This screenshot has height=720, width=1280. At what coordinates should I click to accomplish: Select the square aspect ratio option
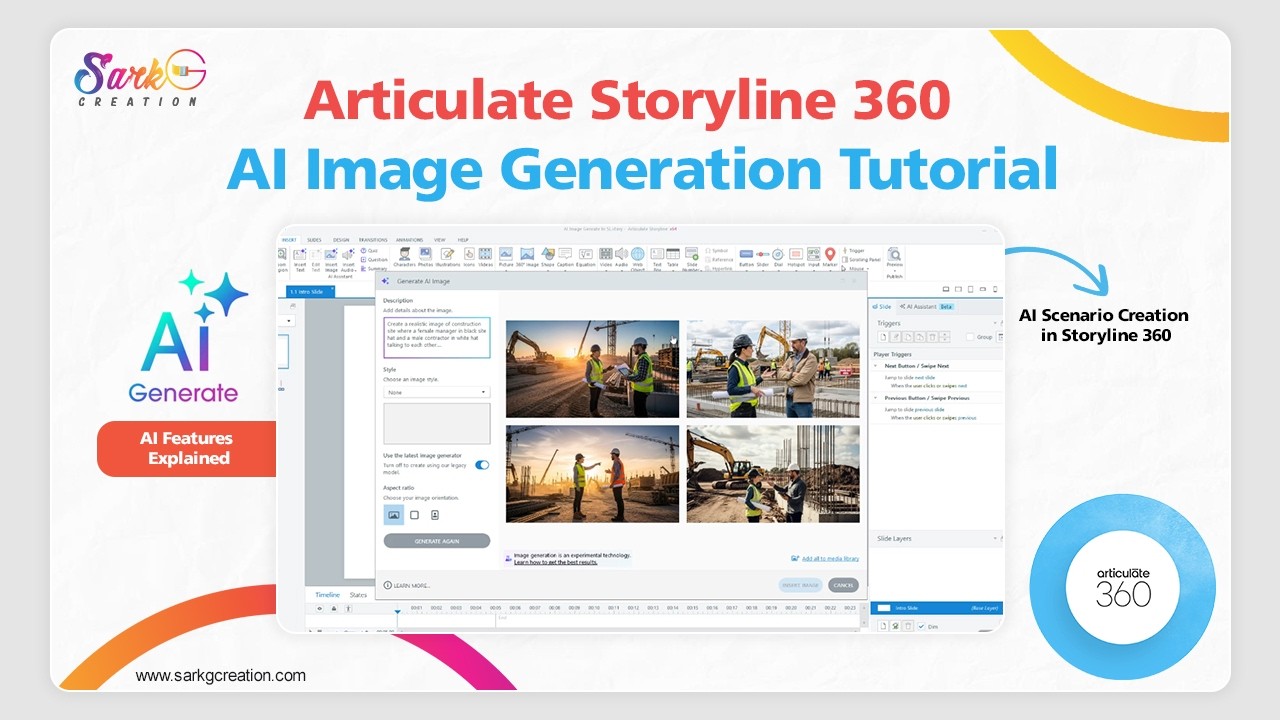pos(414,515)
